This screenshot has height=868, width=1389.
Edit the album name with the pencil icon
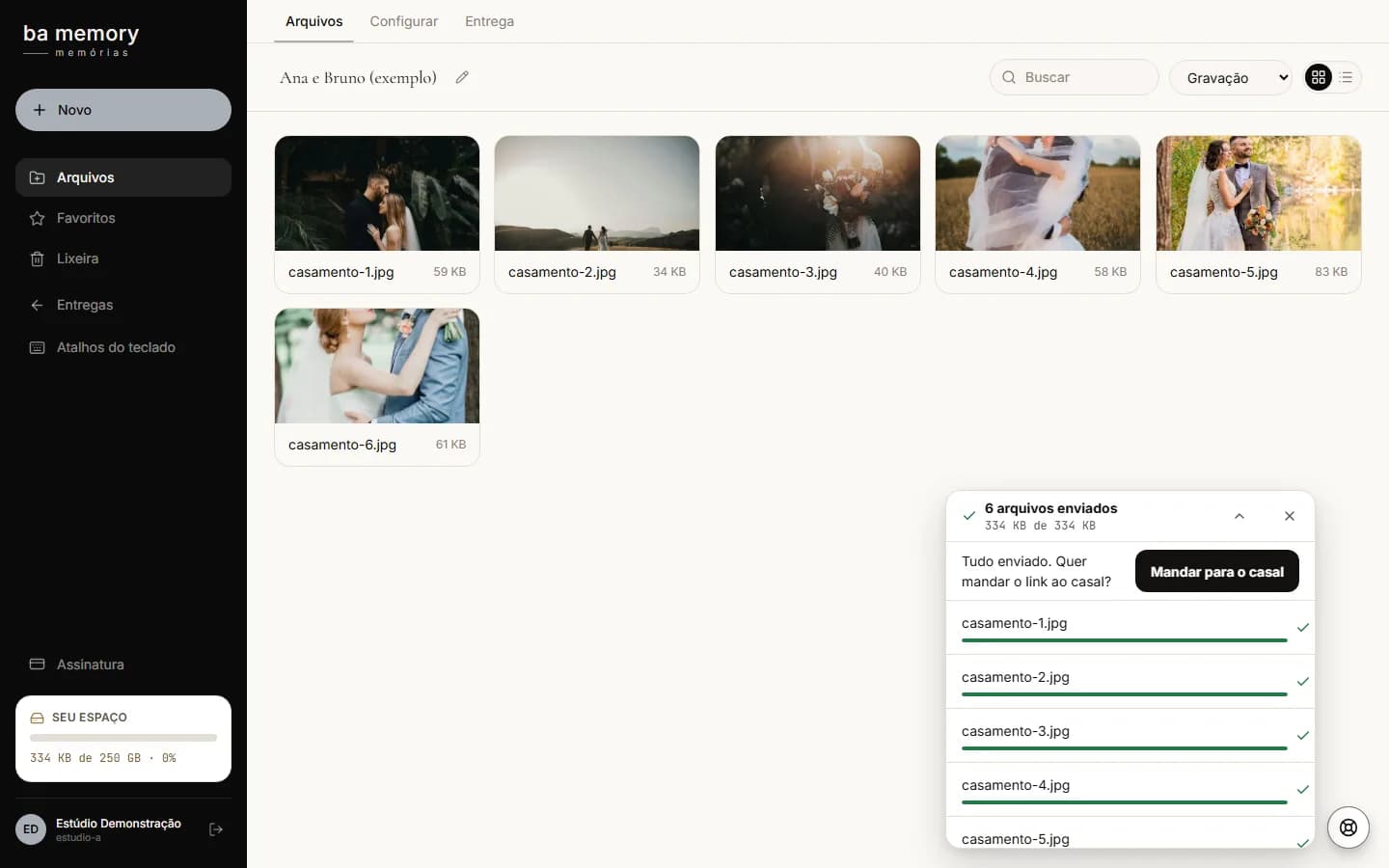(x=462, y=77)
